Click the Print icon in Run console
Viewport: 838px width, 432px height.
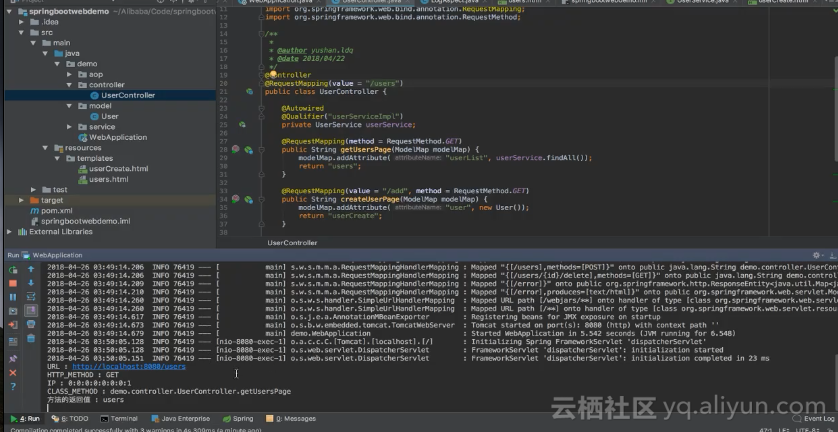(x=31, y=324)
